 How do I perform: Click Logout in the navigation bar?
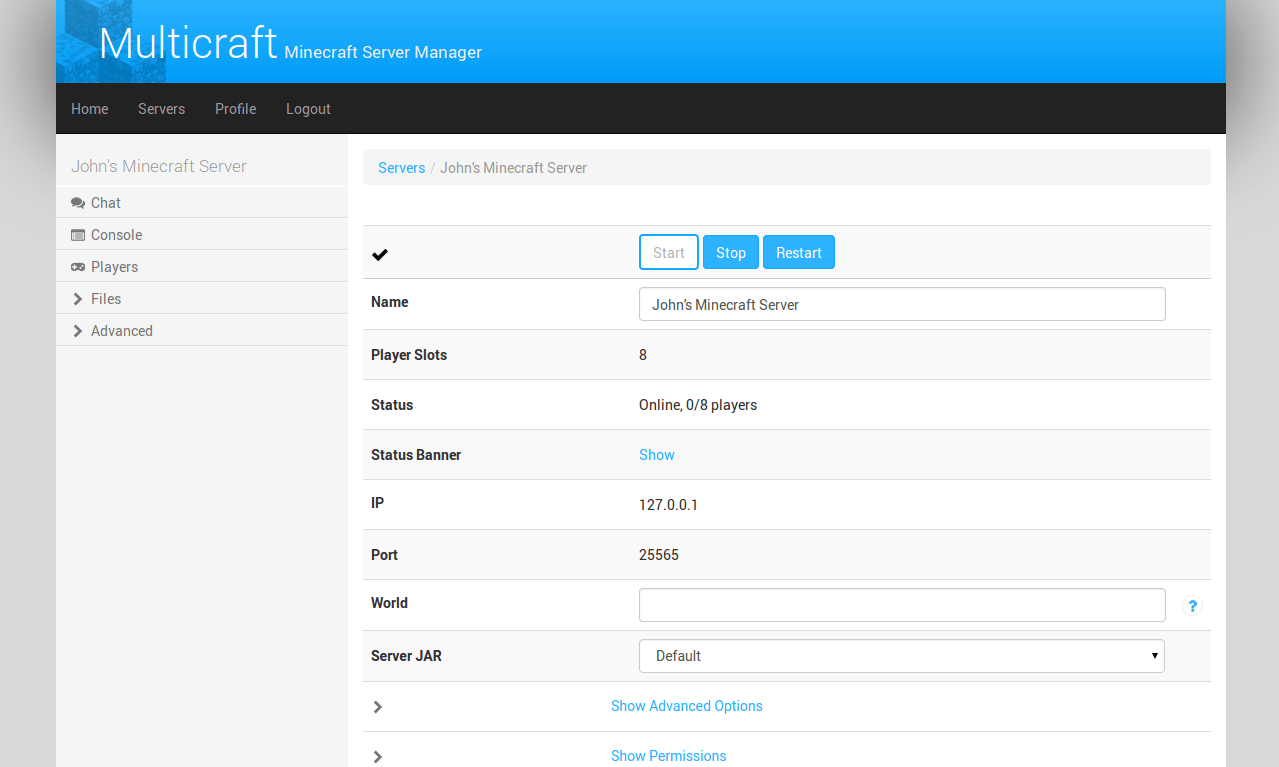tap(308, 109)
